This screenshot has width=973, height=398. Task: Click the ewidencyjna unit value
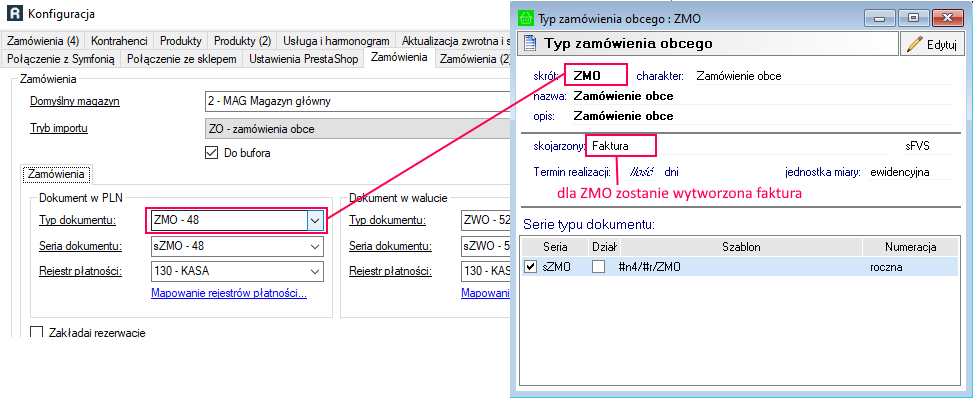click(900, 173)
